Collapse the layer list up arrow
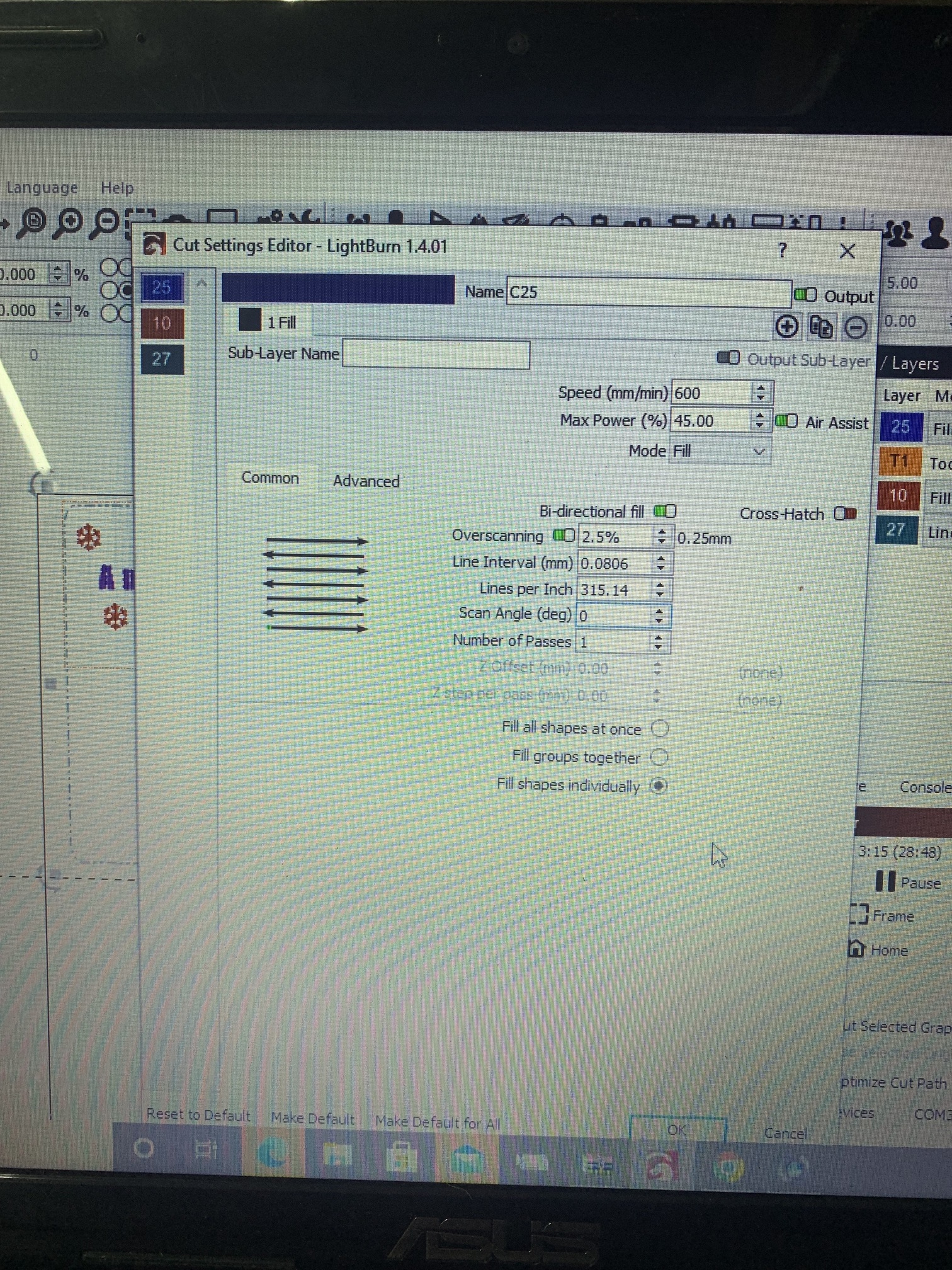This screenshot has height=1270, width=952. (202, 283)
